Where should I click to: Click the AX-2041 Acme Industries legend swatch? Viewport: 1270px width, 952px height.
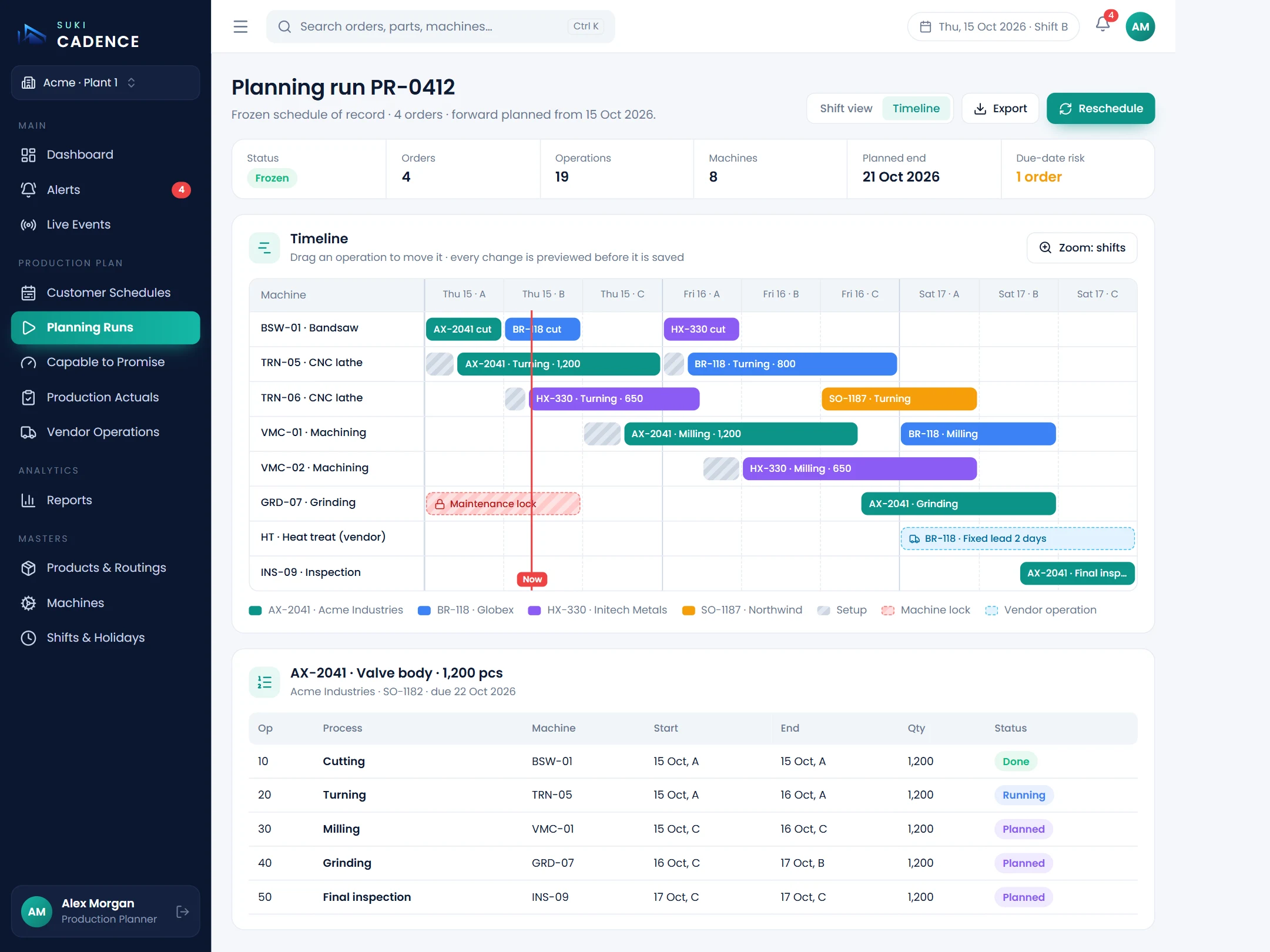[x=255, y=611]
